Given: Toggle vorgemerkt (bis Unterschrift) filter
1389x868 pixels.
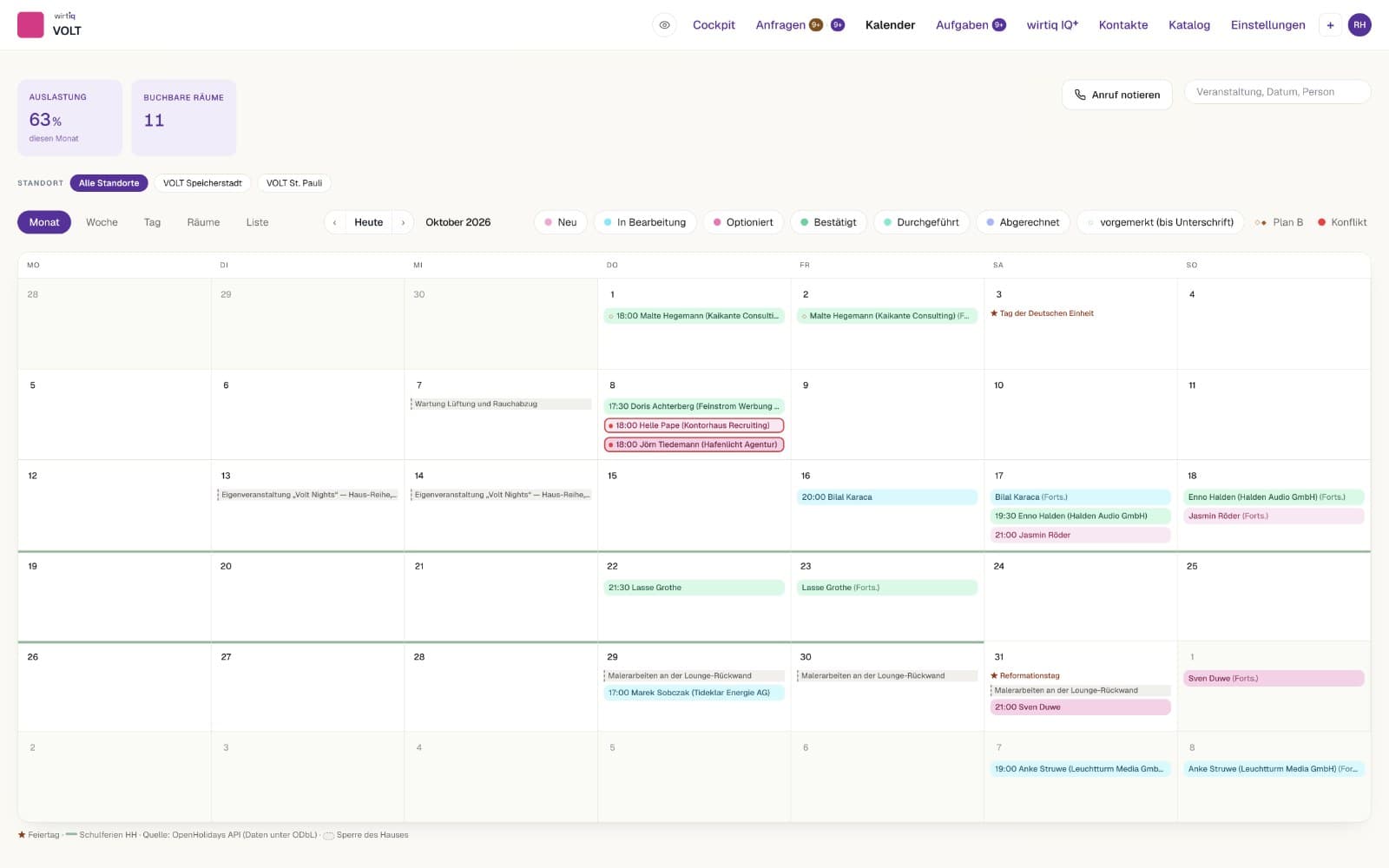Looking at the screenshot, I should (x=1161, y=222).
